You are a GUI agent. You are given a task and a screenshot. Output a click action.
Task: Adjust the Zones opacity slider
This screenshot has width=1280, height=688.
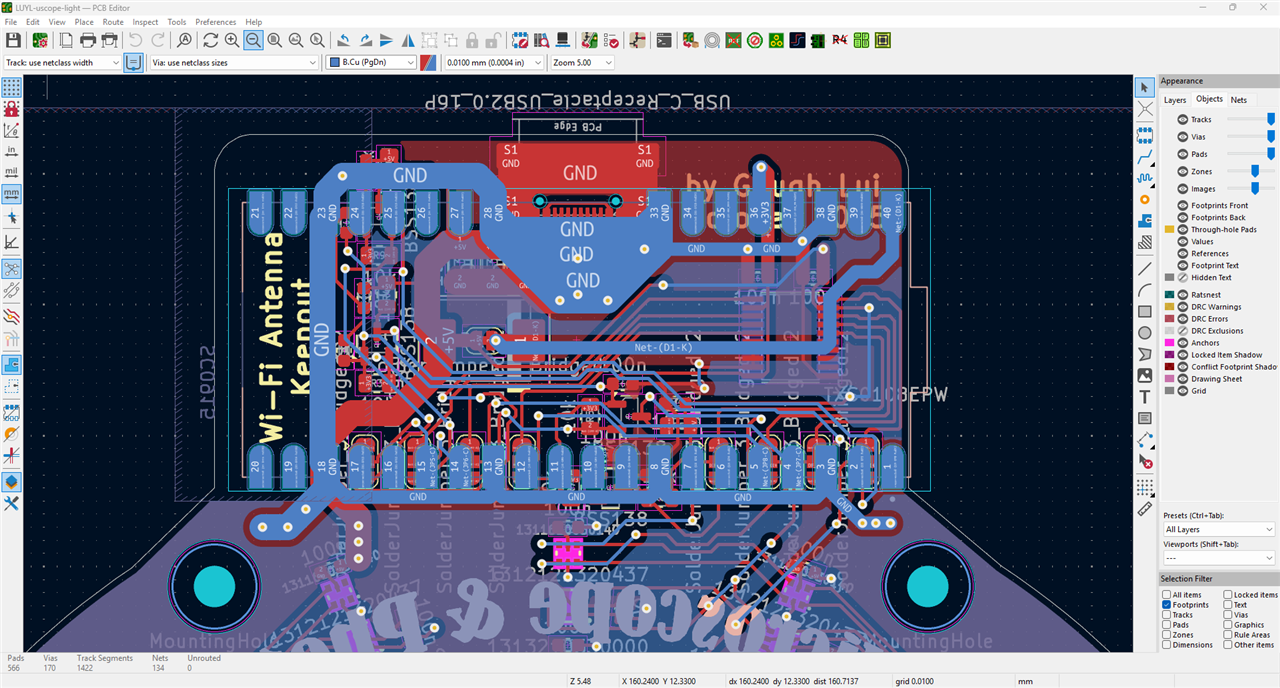[1250, 172]
